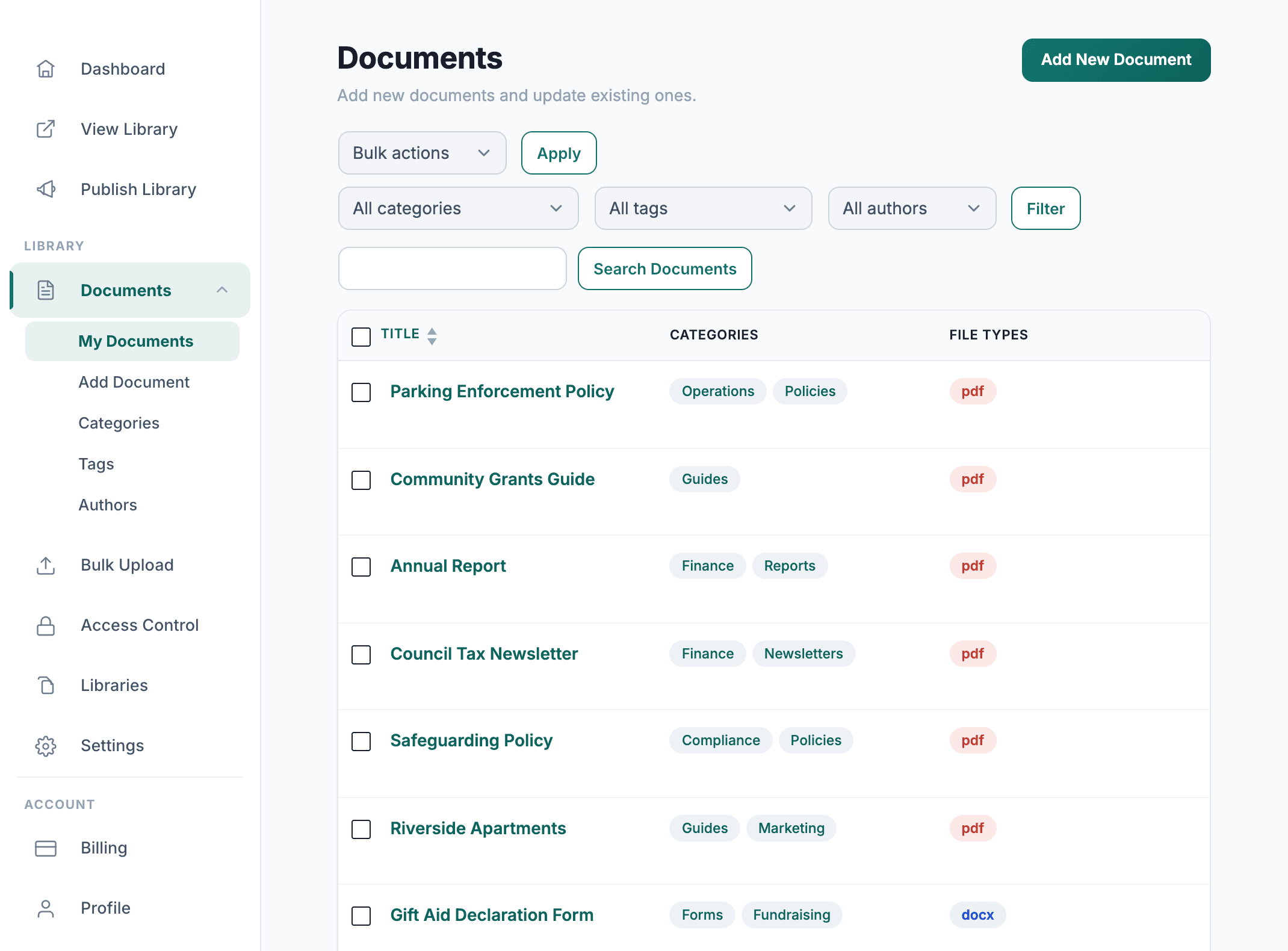This screenshot has width=1288, height=951.
Task: Check the Riverside Apartments row checkbox
Action: (361, 829)
